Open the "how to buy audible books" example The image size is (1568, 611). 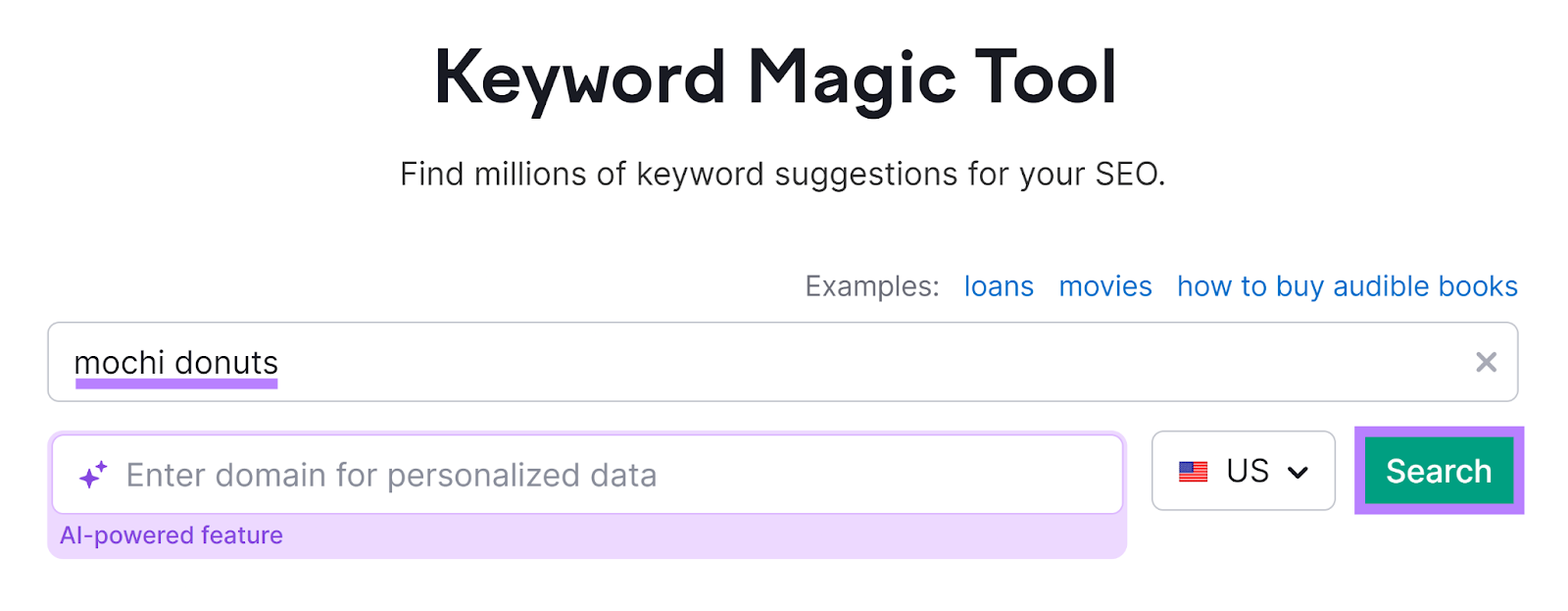(x=1347, y=285)
